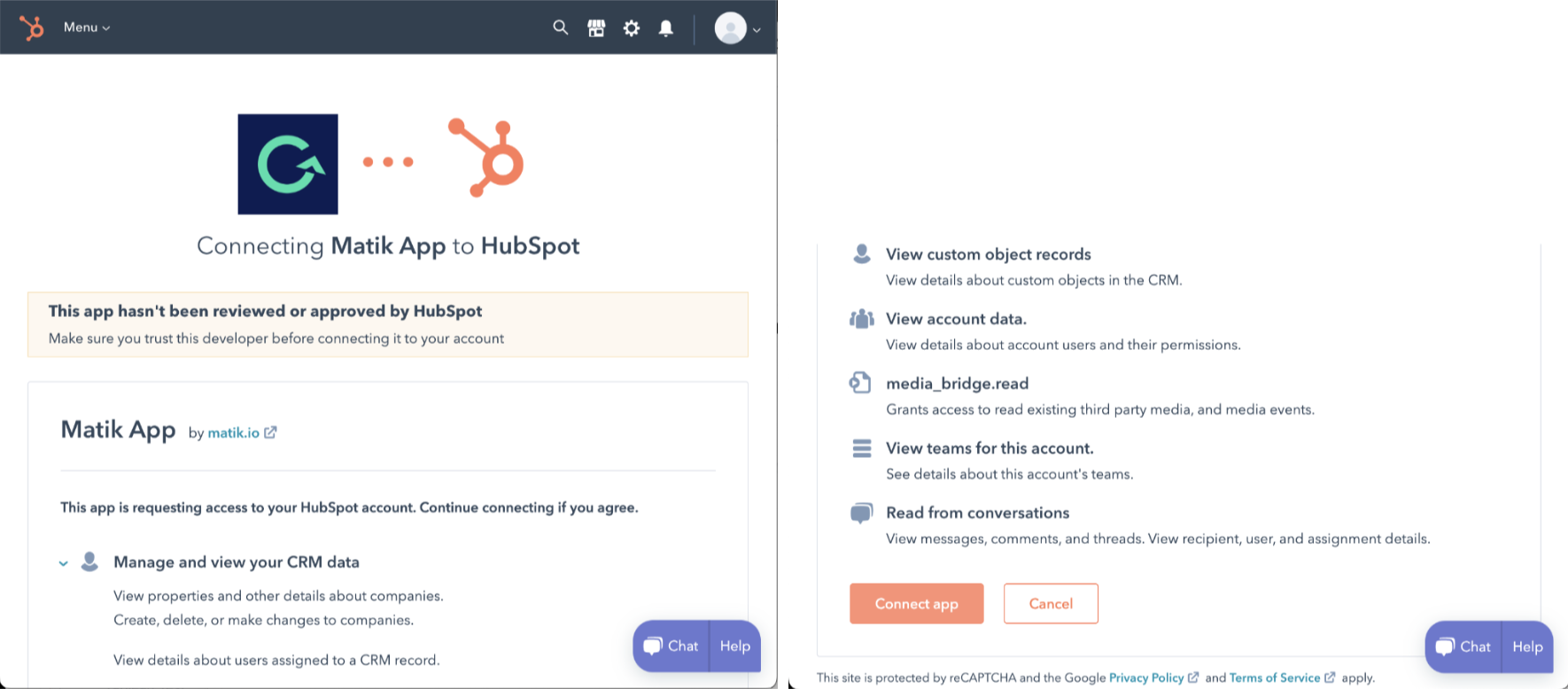Viewport: 1568px width, 689px height.
Task: Click the HubSpot sprocket logo in navbar
Action: (x=32, y=27)
